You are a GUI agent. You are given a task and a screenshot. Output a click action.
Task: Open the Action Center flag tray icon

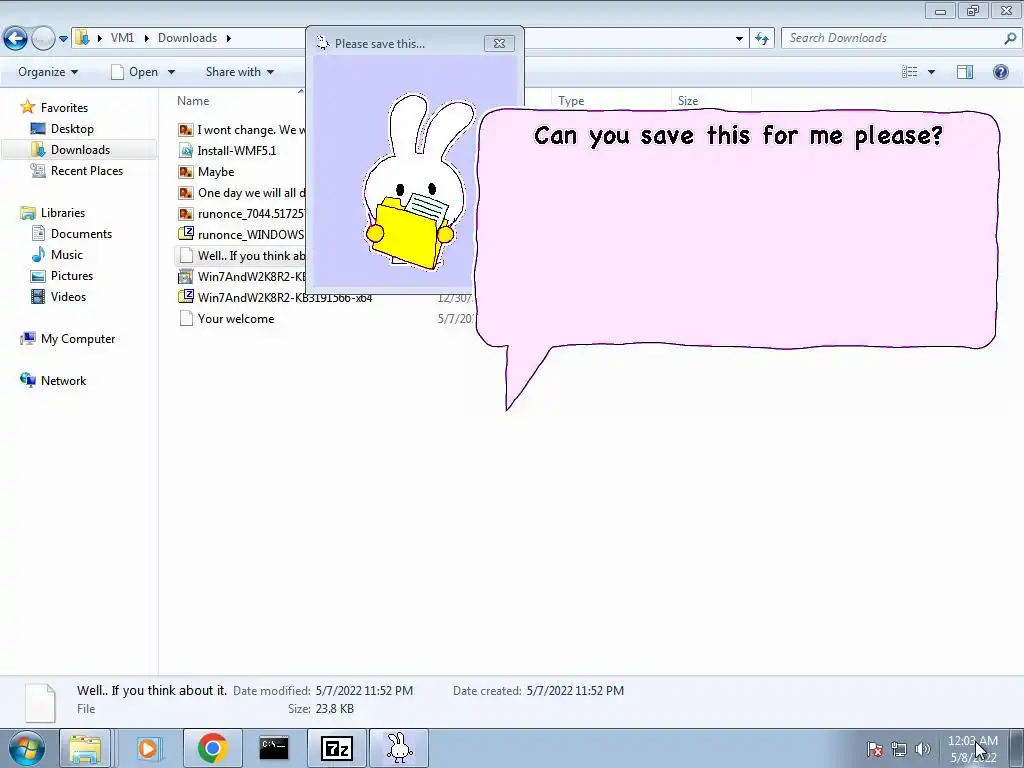click(875, 749)
